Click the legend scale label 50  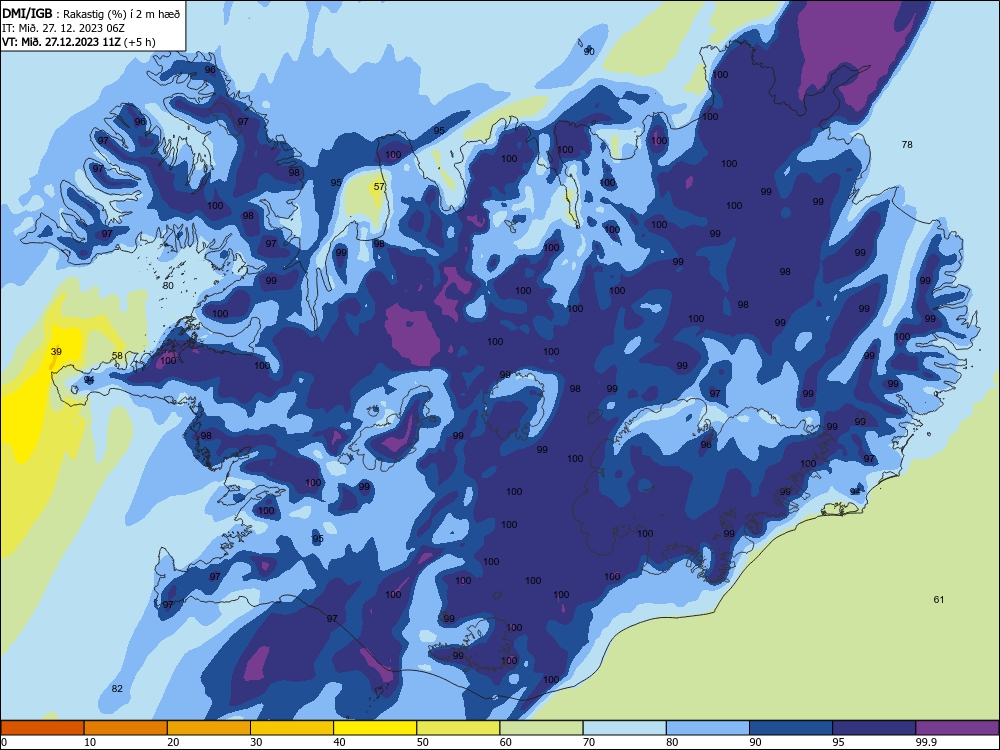(423, 742)
